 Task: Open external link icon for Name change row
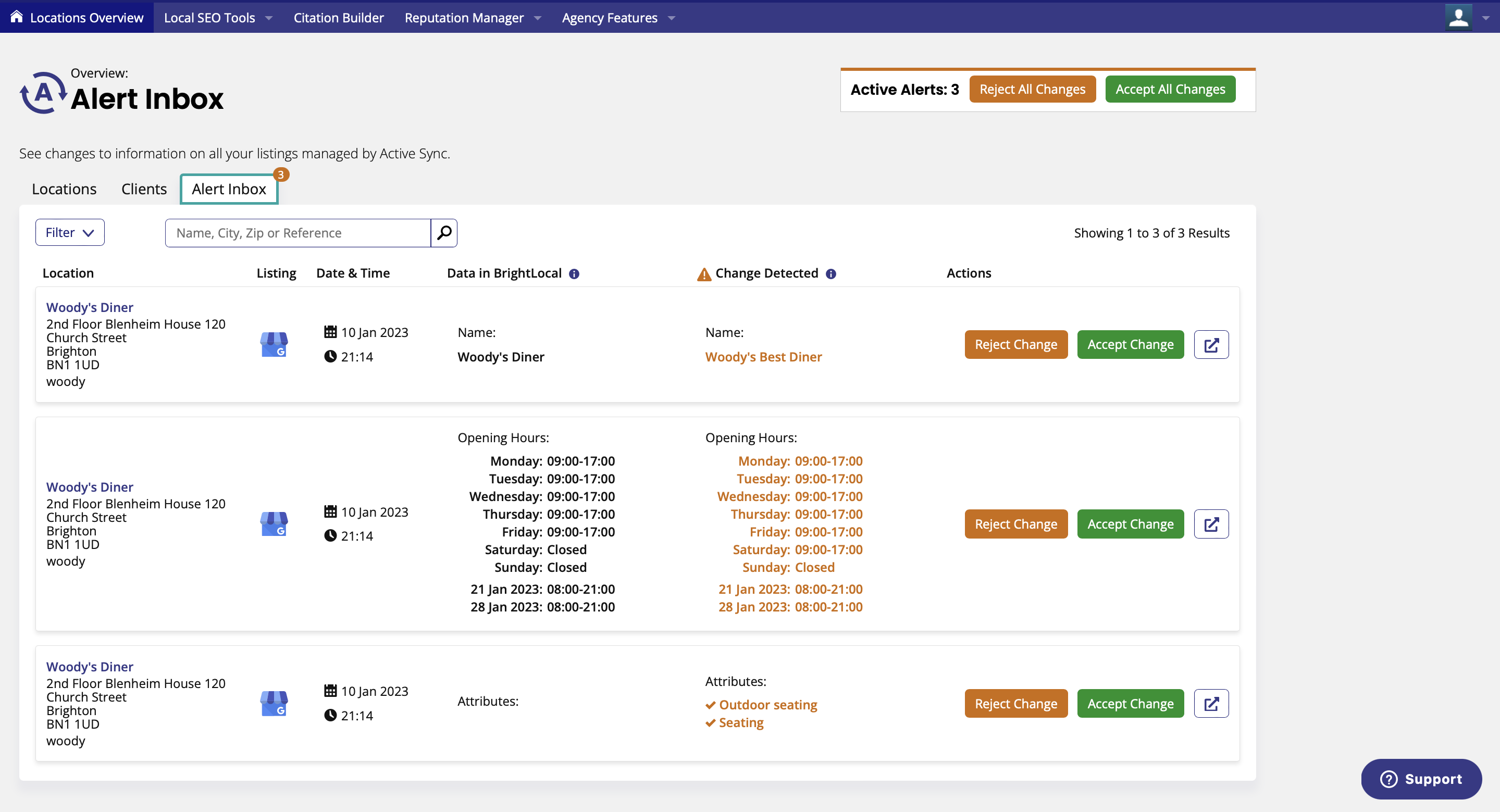pyautogui.click(x=1211, y=345)
